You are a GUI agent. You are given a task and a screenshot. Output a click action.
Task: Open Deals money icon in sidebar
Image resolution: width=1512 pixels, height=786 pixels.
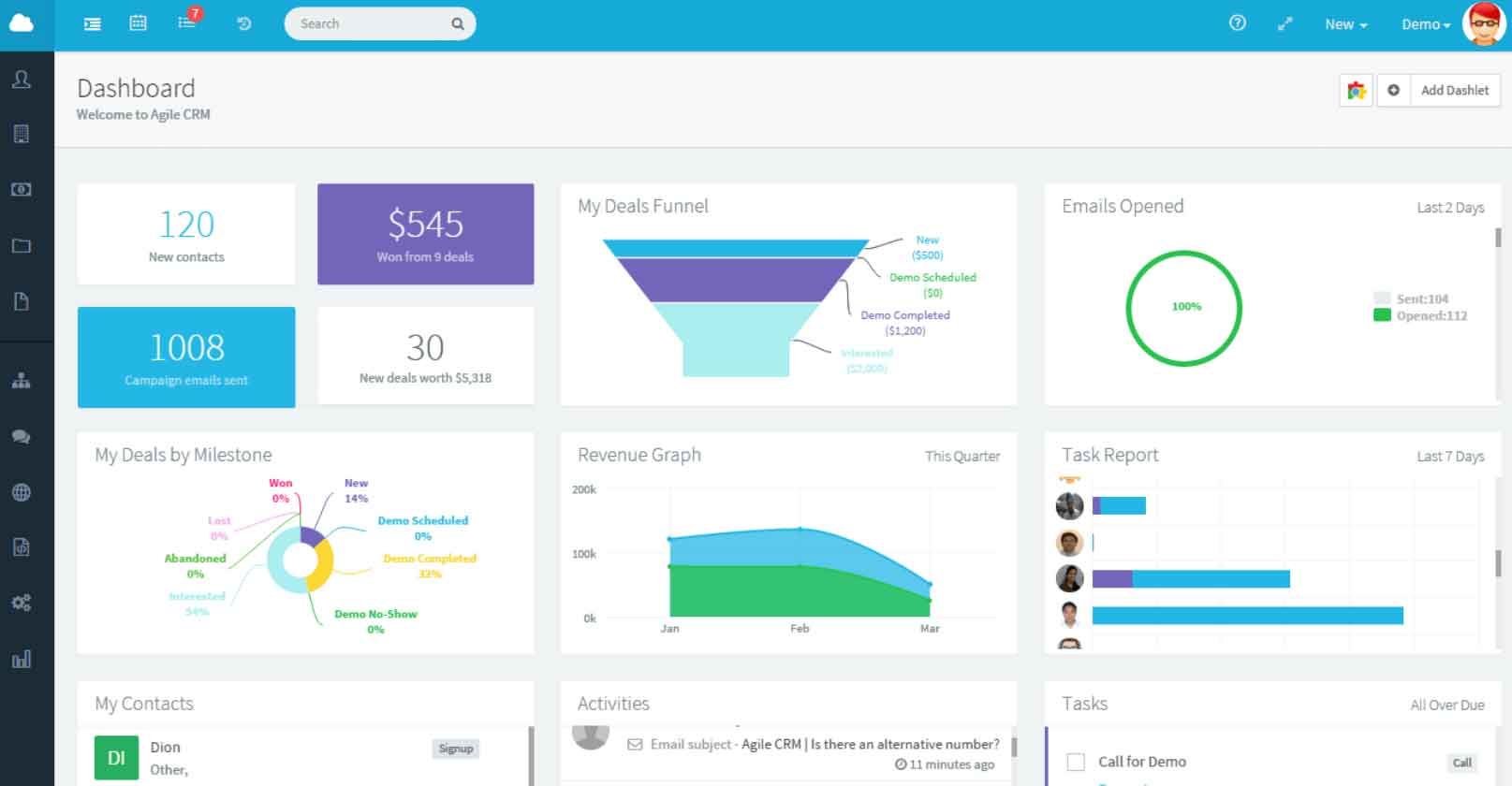click(x=21, y=190)
